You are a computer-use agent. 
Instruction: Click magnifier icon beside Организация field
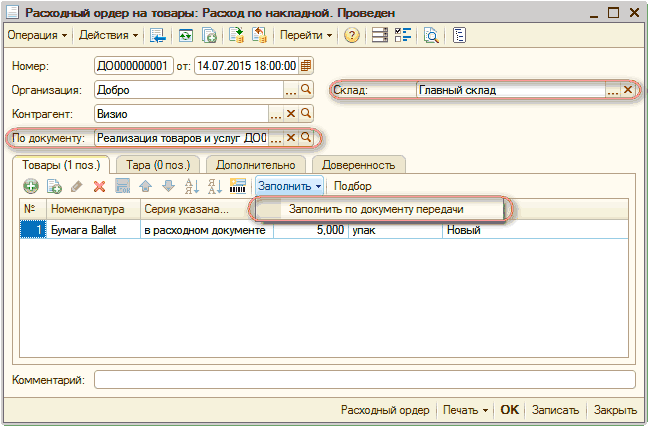click(x=306, y=90)
